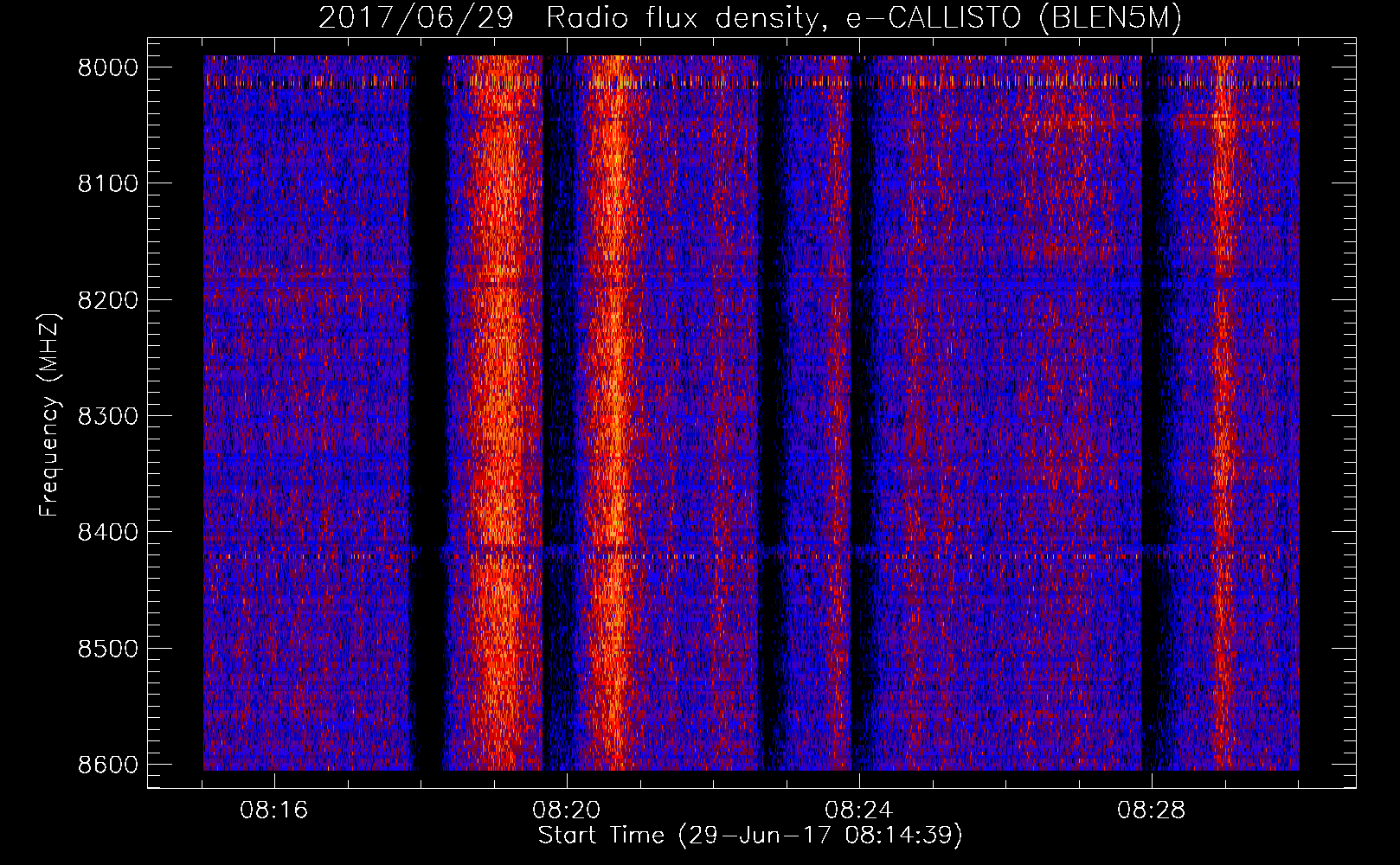Click the '08:28' time axis label
This screenshot has width=1400, height=865.
[1151, 811]
